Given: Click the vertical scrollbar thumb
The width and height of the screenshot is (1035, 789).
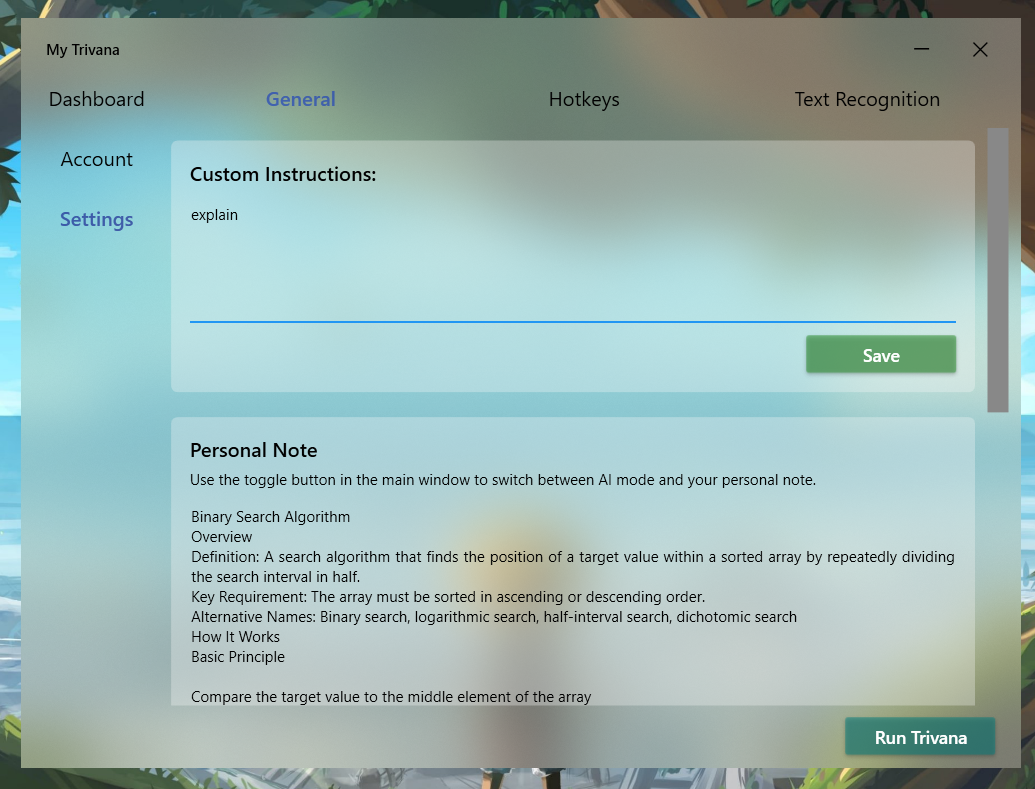Looking at the screenshot, I should point(997,270).
